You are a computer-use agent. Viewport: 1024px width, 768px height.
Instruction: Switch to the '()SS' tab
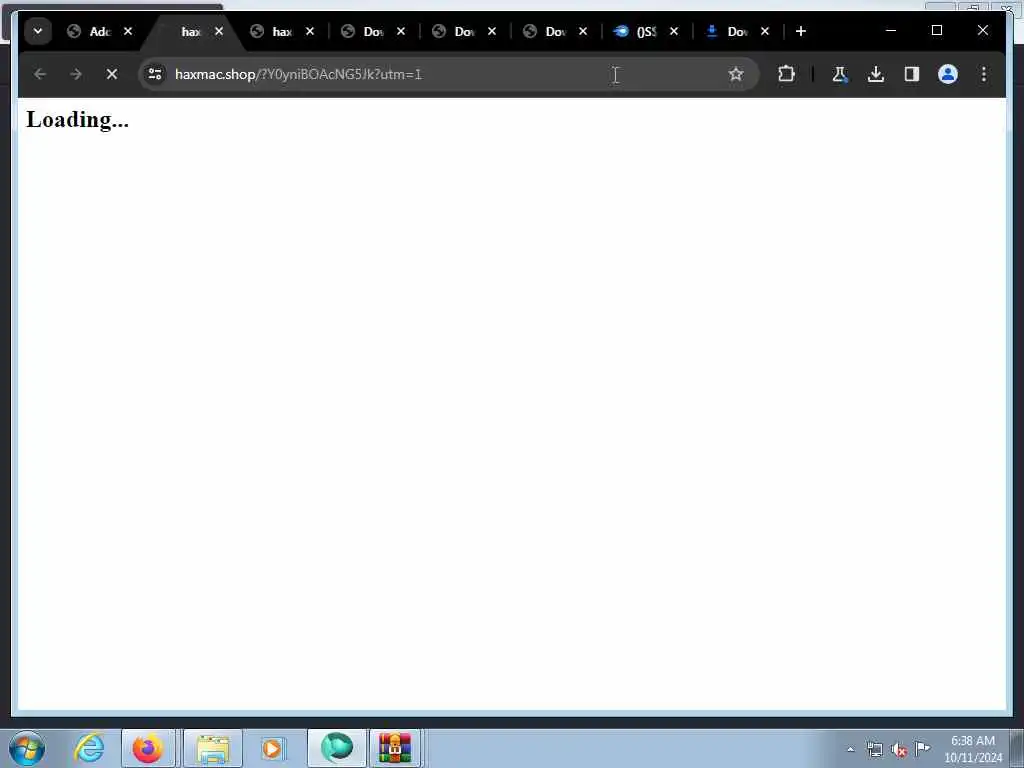[x=636, y=31]
